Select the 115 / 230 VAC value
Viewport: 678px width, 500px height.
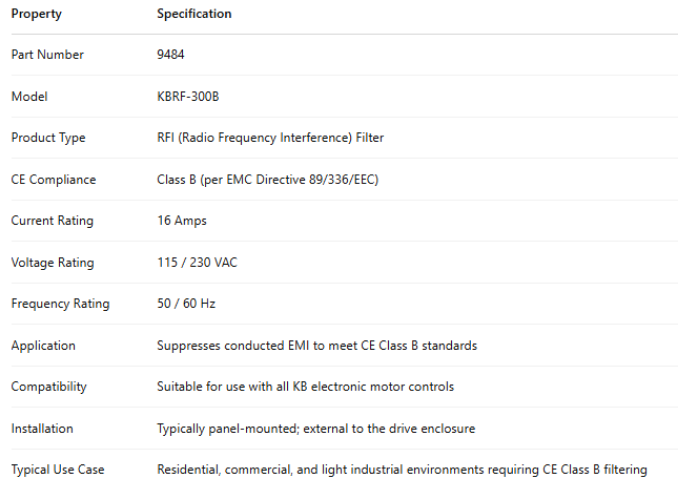pos(197,263)
